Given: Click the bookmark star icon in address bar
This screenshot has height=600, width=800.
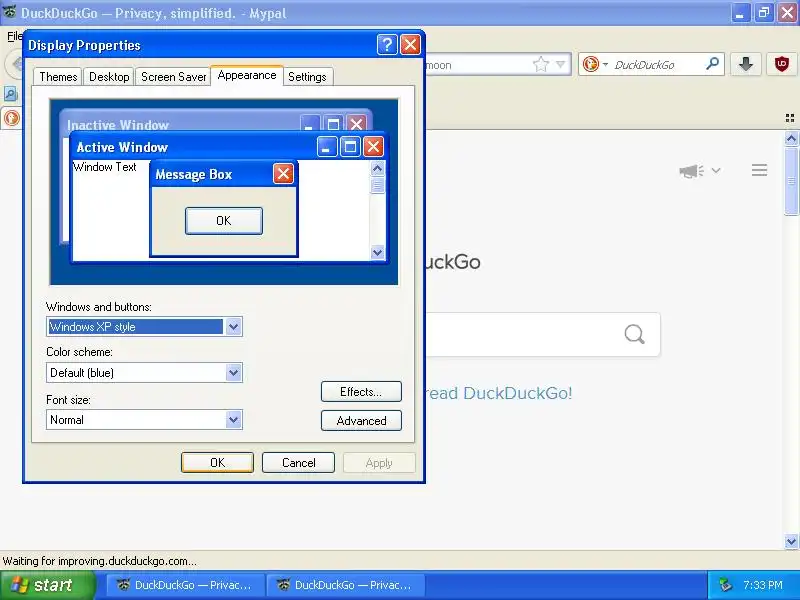Looking at the screenshot, I should pos(541,64).
